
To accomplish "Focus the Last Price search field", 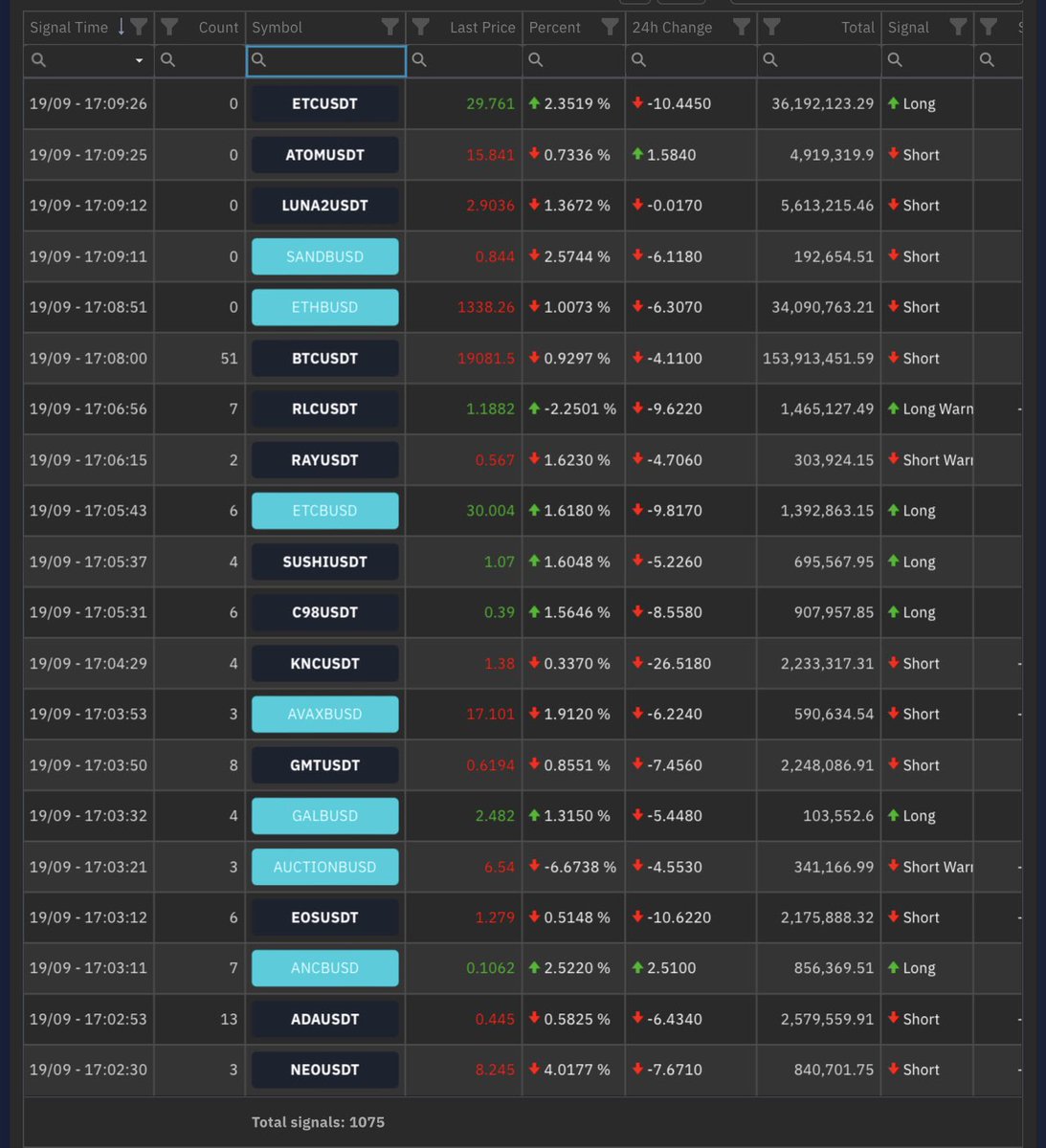I will tap(464, 60).
